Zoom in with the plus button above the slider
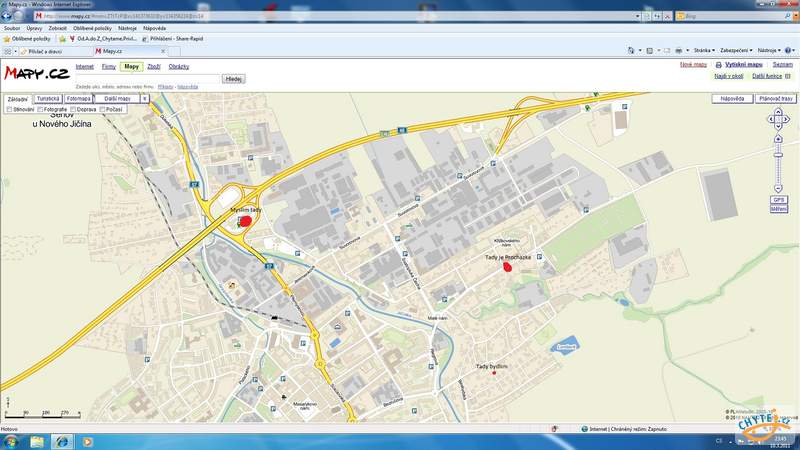This screenshot has height=450, width=800. pos(778,139)
